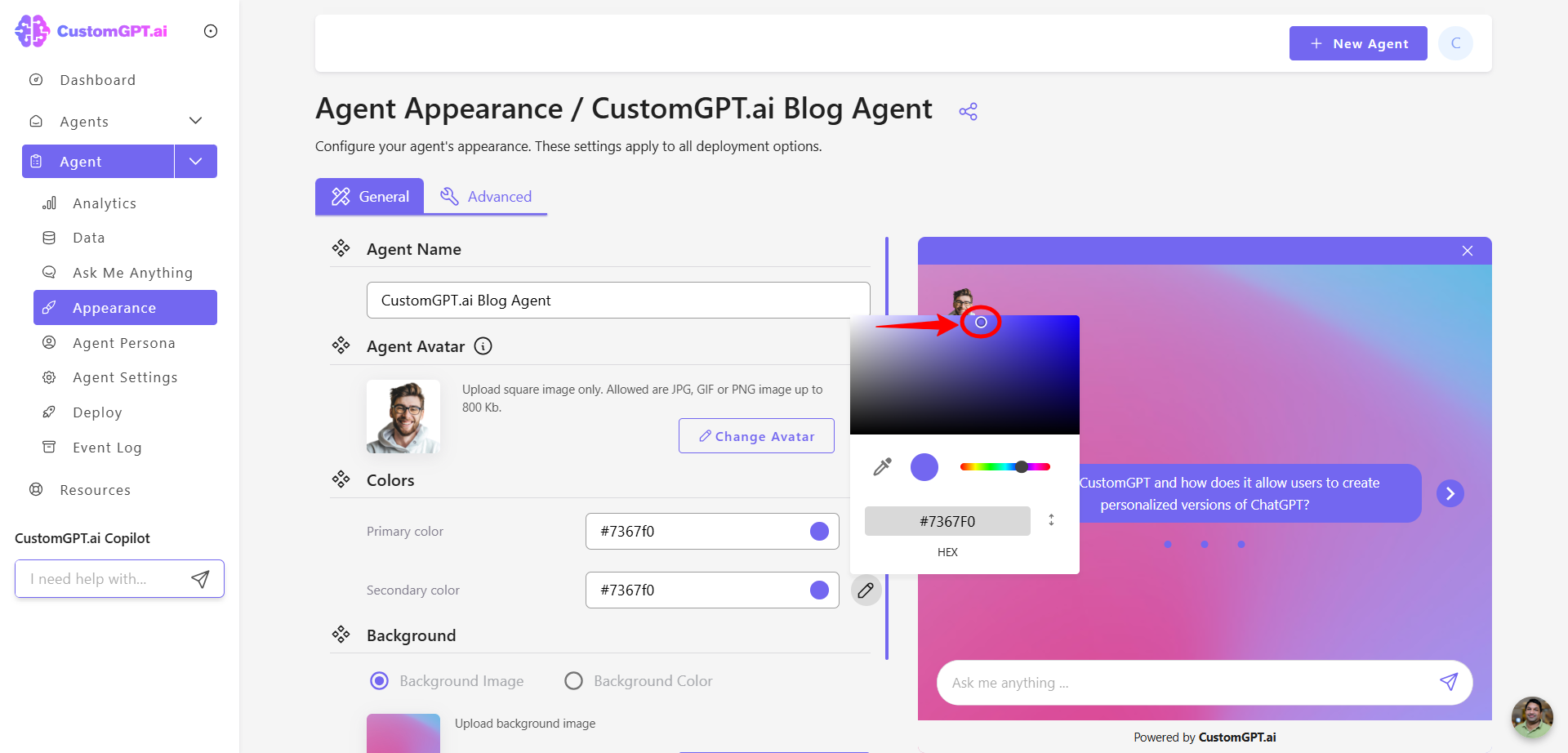Open the user profile avatar C

point(1456,43)
